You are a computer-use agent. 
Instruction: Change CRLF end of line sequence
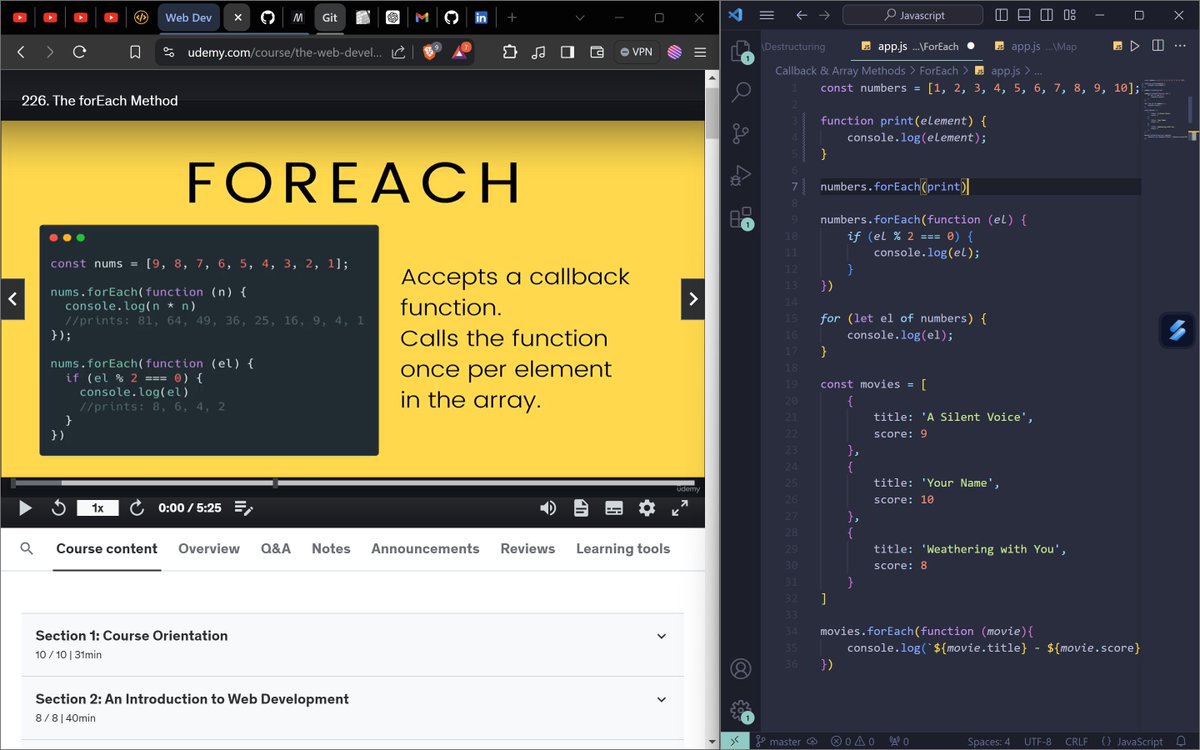click(x=1076, y=742)
